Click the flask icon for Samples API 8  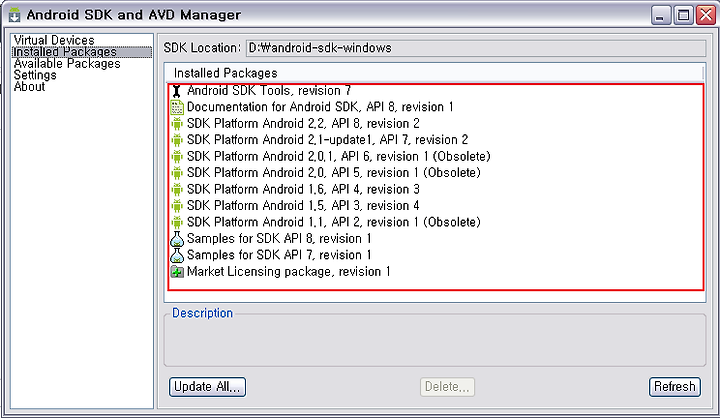tap(177, 239)
